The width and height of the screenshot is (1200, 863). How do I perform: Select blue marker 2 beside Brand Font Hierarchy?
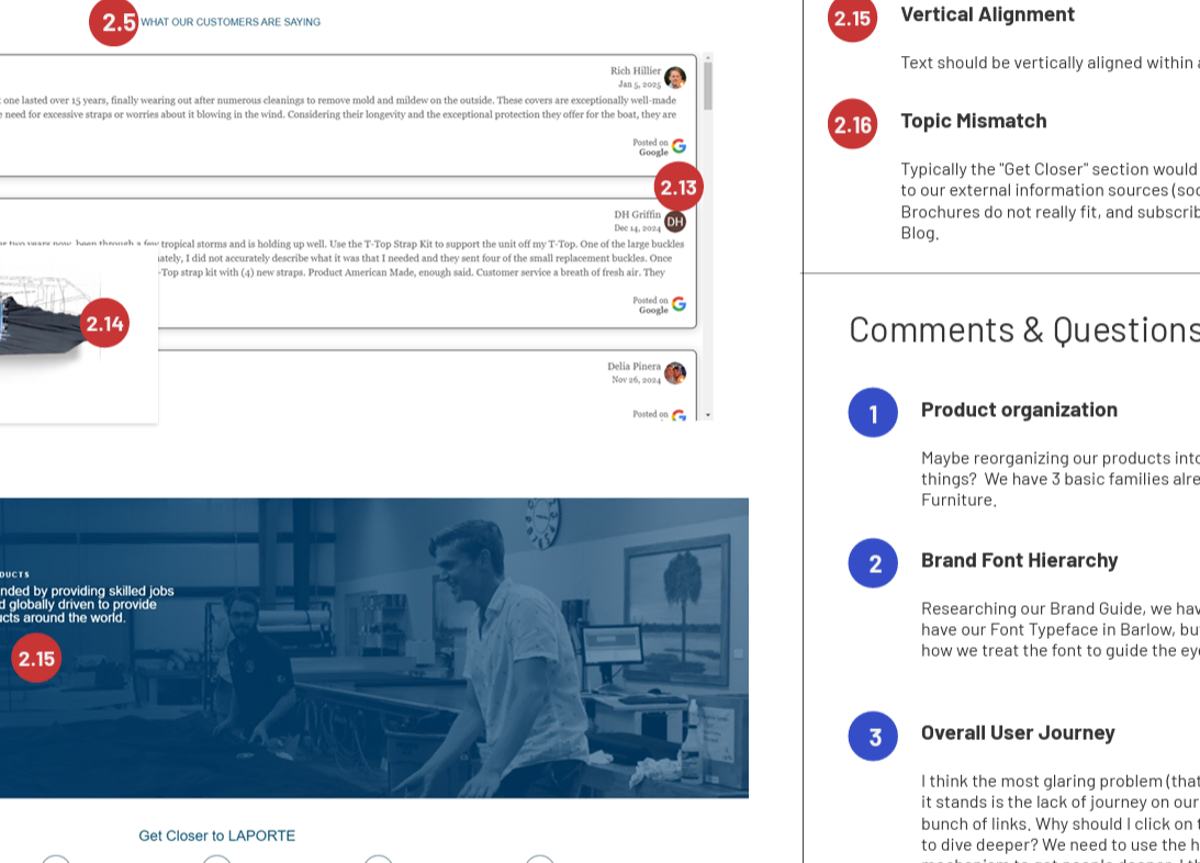873,563
